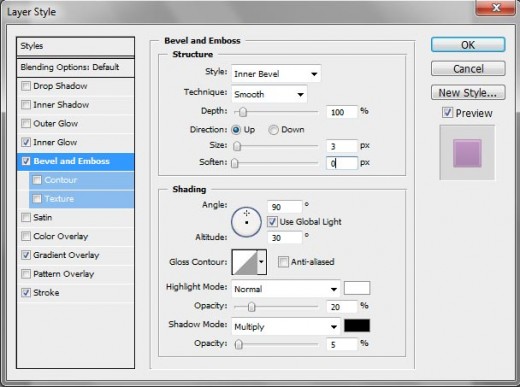Click the New Style... button

(468, 93)
